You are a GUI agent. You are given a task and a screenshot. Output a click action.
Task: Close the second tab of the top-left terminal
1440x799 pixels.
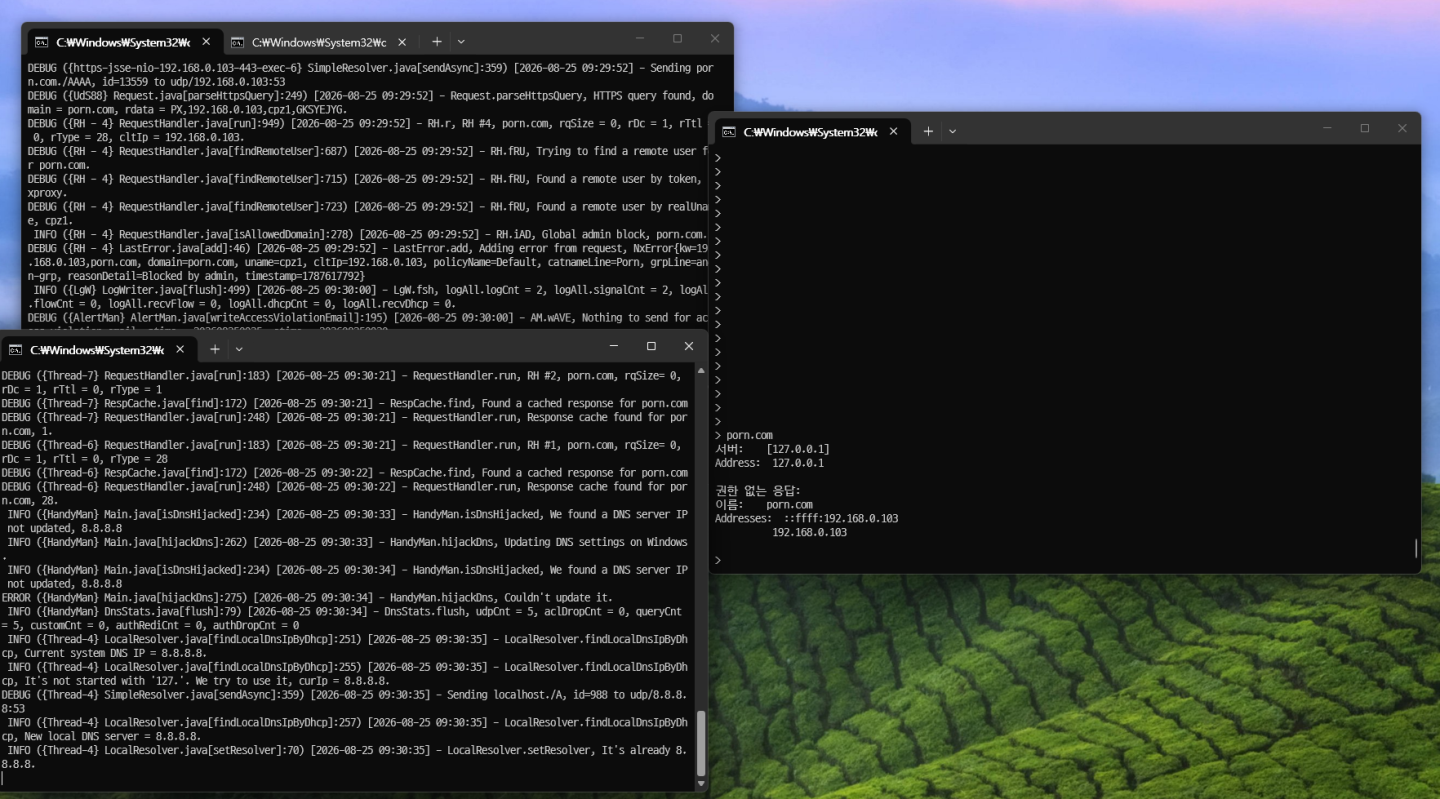tap(402, 42)
